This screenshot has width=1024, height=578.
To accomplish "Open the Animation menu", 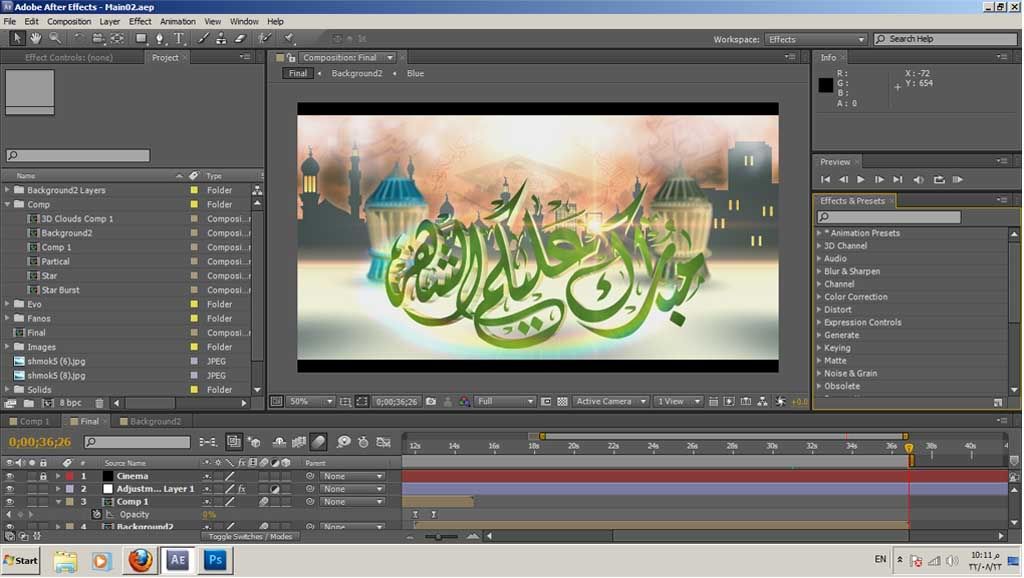I will [x=178, y=22].
